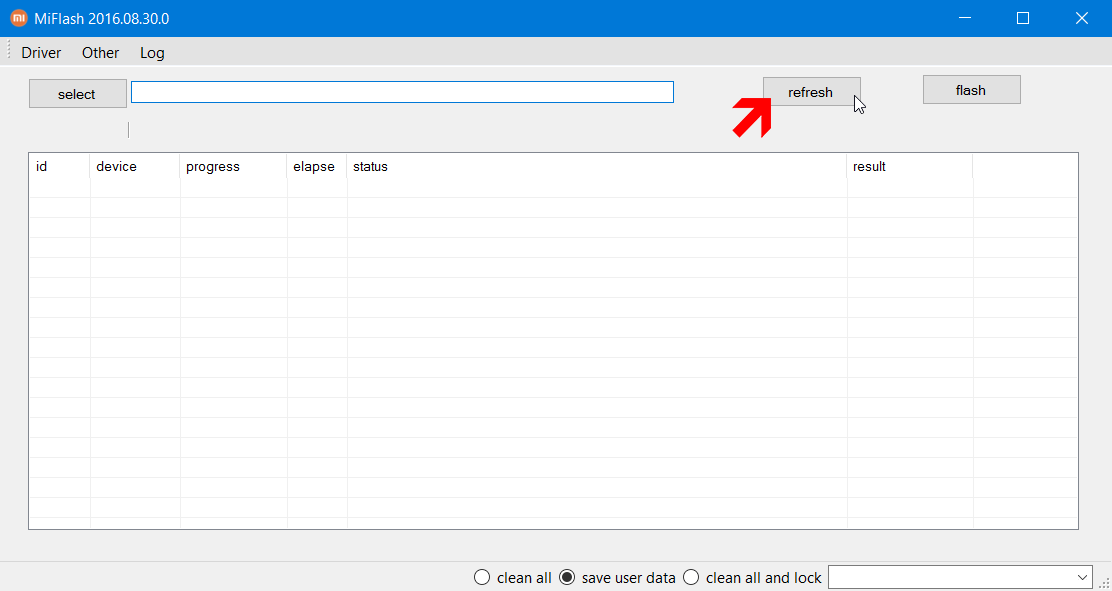1112x591 pixels.
Task: Click the refresh button
Action: tap(811, 92)
